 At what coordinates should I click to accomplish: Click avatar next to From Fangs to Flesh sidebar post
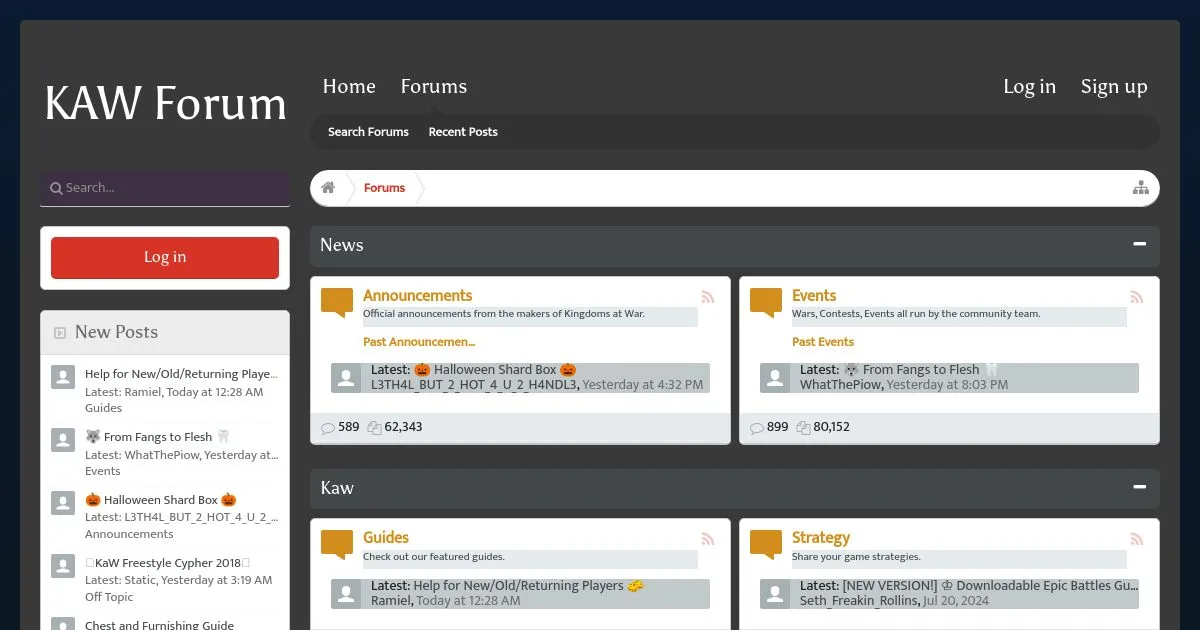pos(63,440)
